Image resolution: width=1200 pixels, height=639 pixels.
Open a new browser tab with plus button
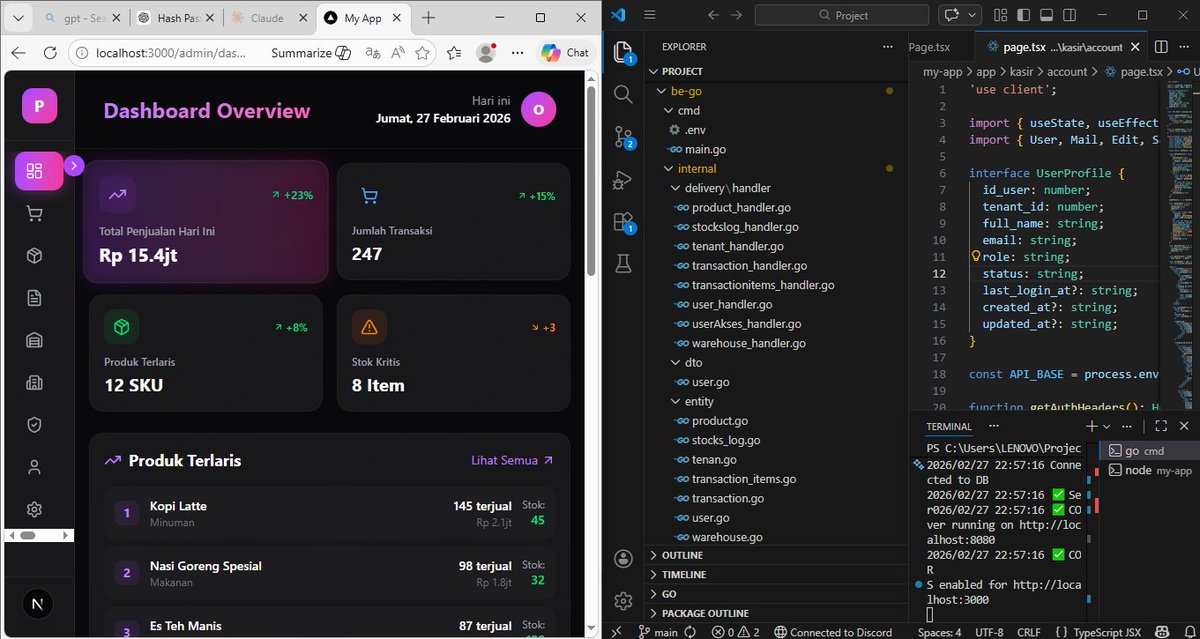pyautogui.click(x=428, y=18)
